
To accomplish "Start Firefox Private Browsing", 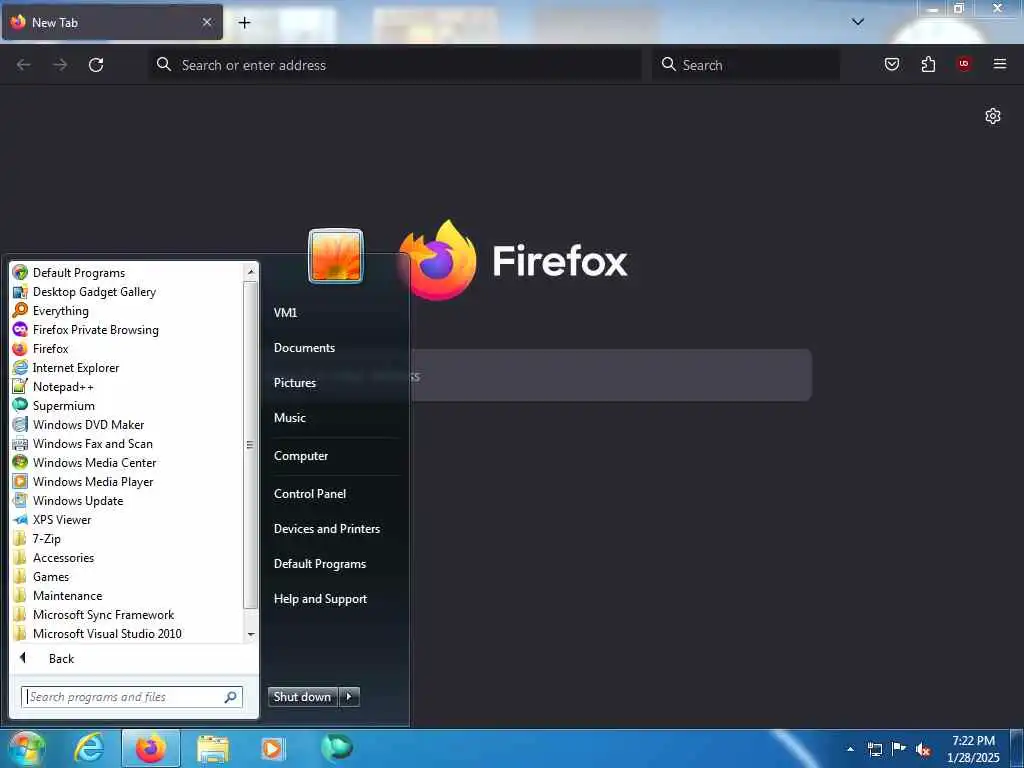I will [95, 330].
